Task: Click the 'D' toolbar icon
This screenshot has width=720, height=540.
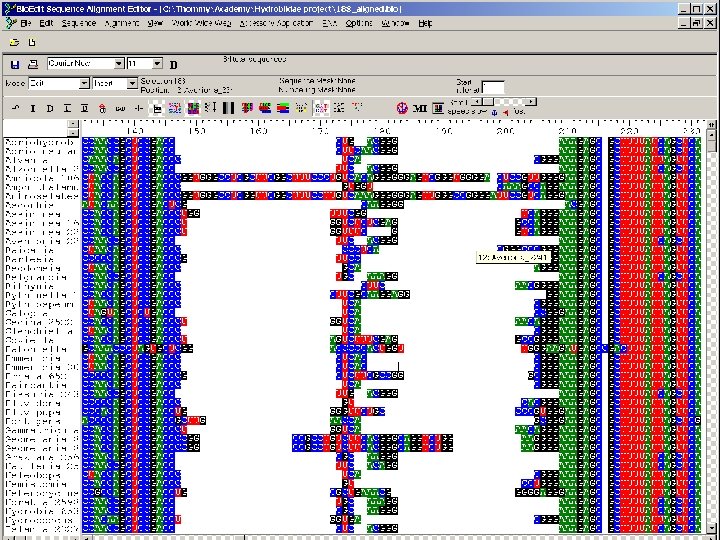Action: click(50, 108)
